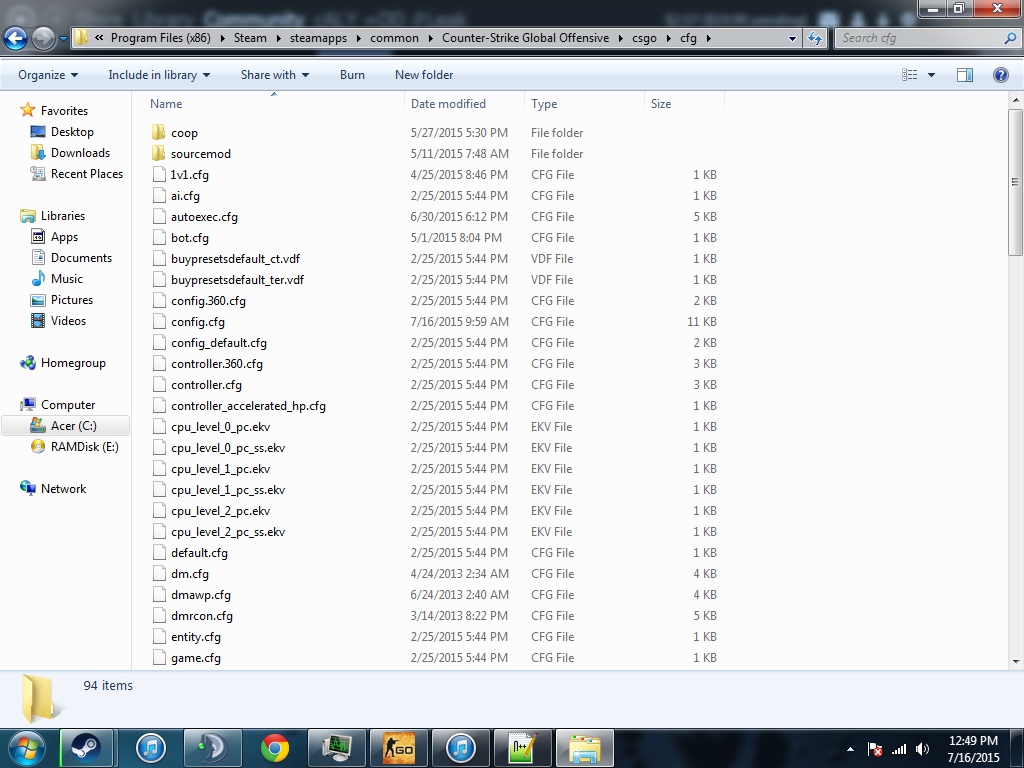Open Recent Places in navigation pane
1024x768 pixels.
pos(87,174)
